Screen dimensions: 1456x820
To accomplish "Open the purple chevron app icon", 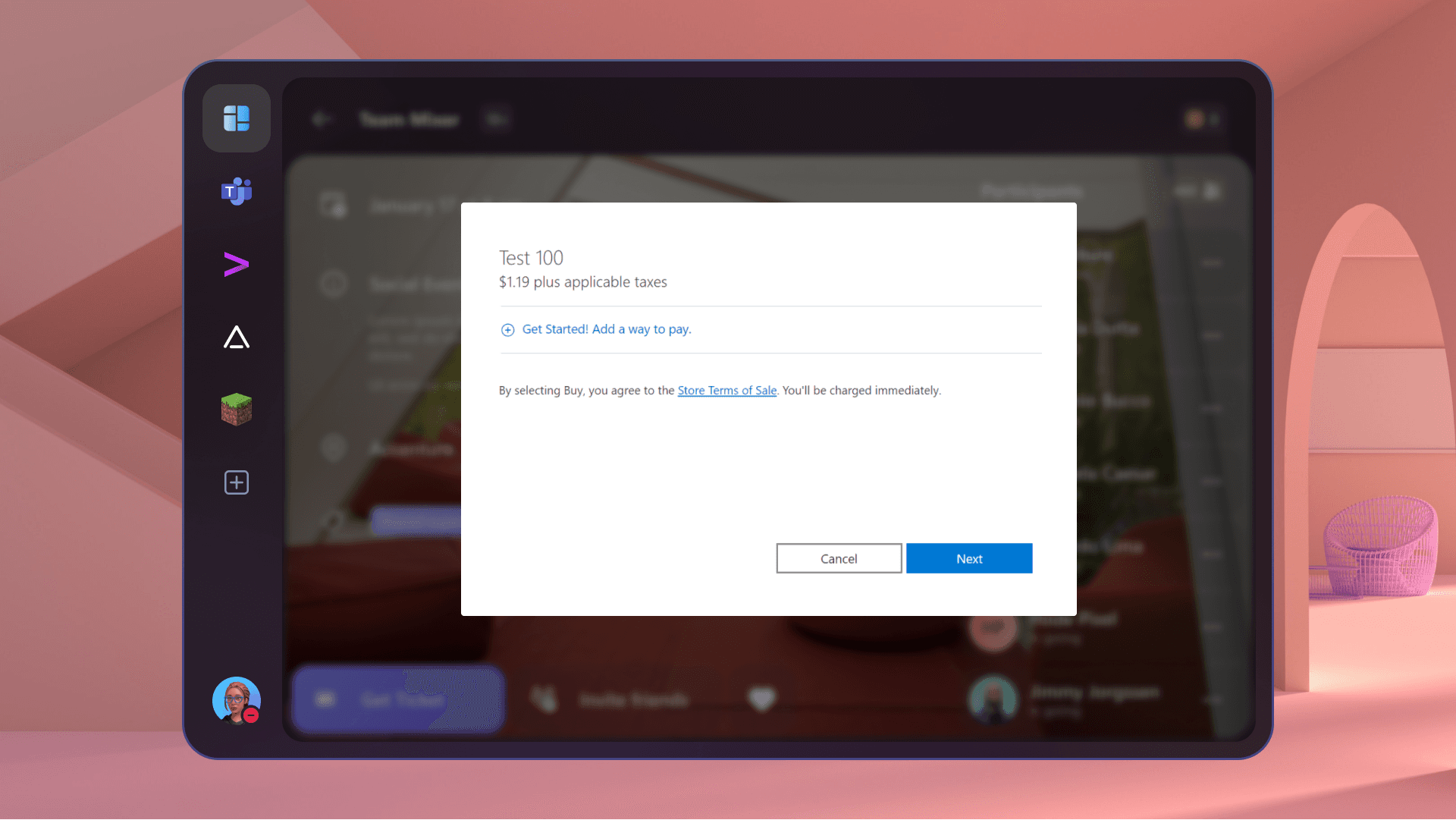I will pos(236,264).
